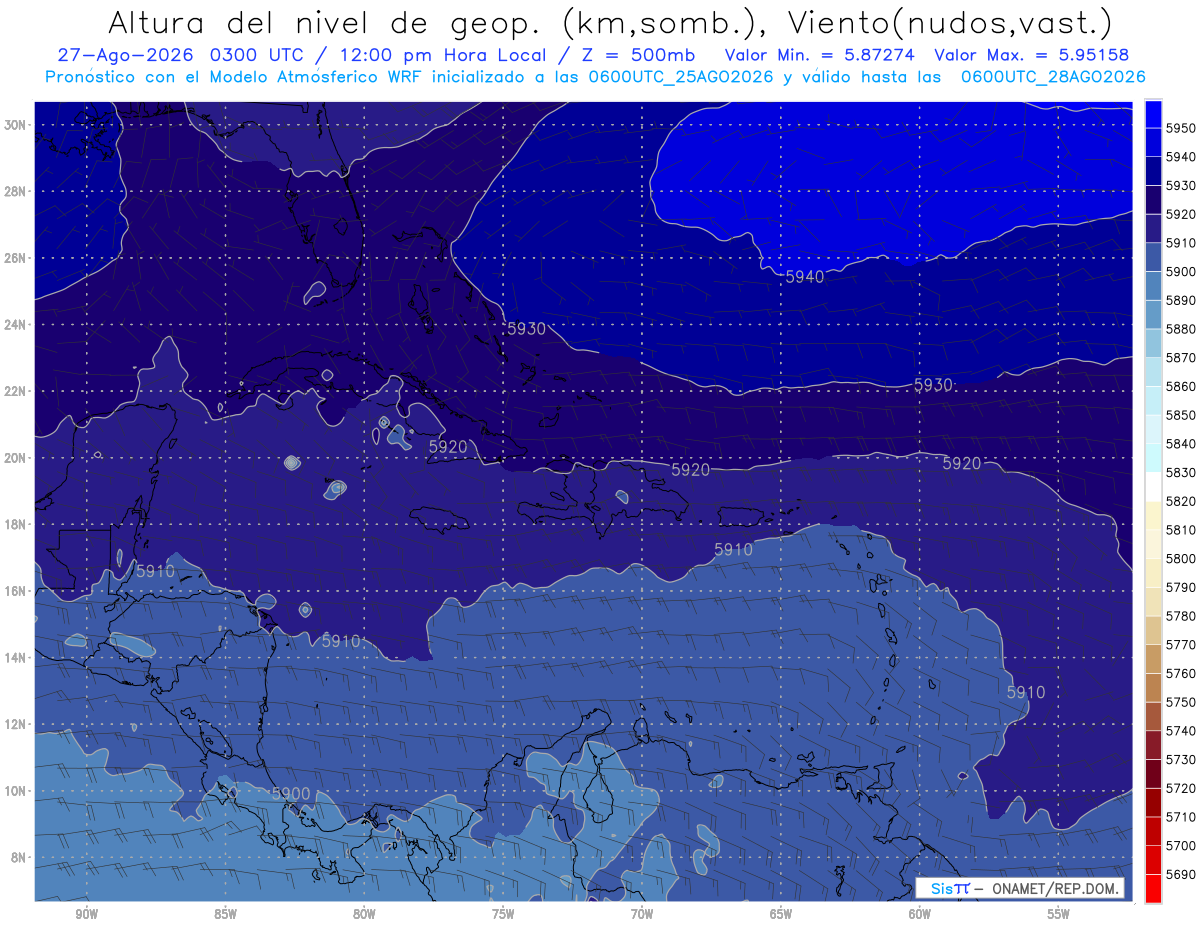Click the 16N latitude axis label
Image resolution: width=1200 pixels, height=927 pixels.
click(15, 591)
